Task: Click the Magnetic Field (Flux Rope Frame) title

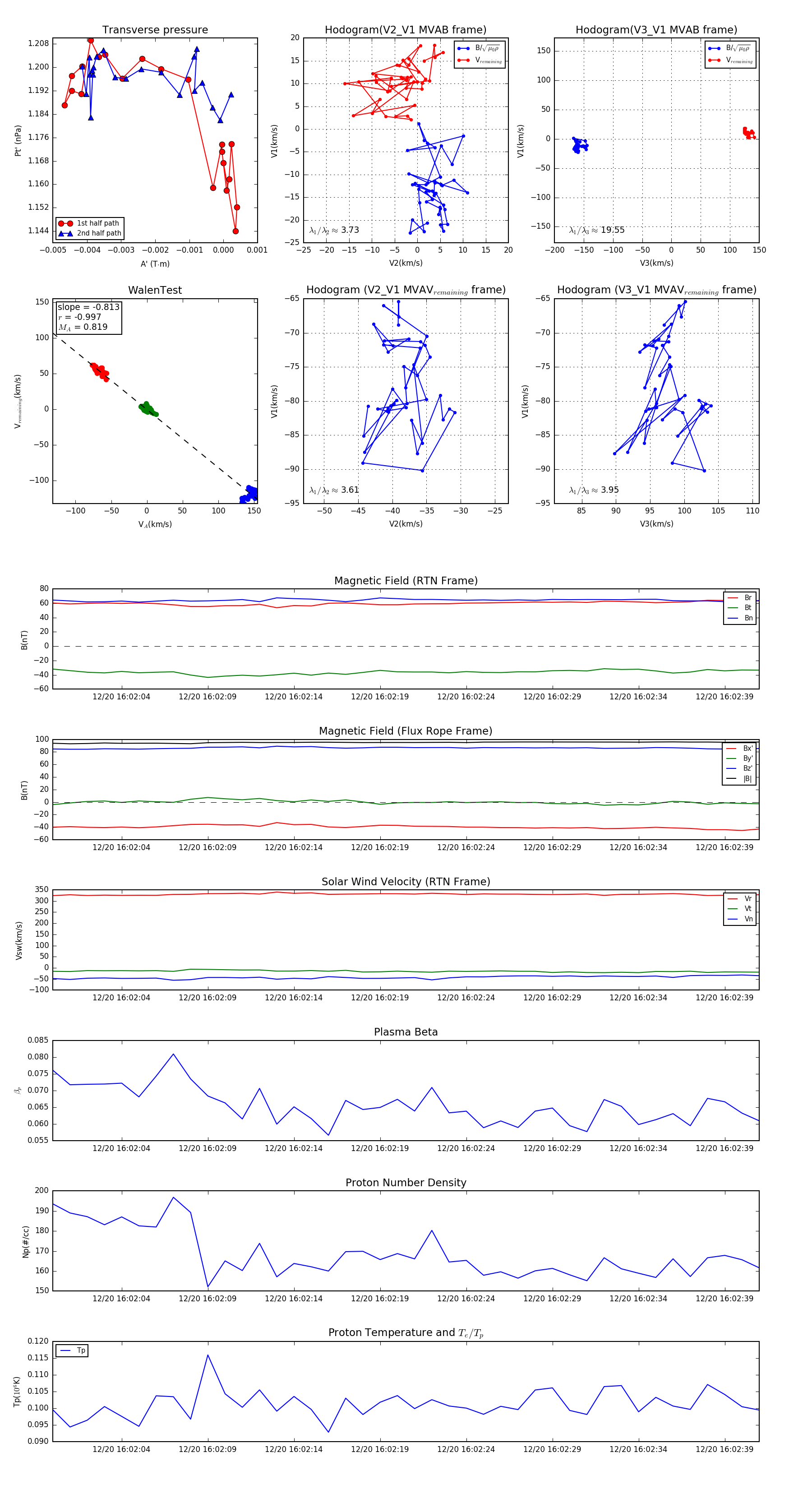Action: pos(406,731)
